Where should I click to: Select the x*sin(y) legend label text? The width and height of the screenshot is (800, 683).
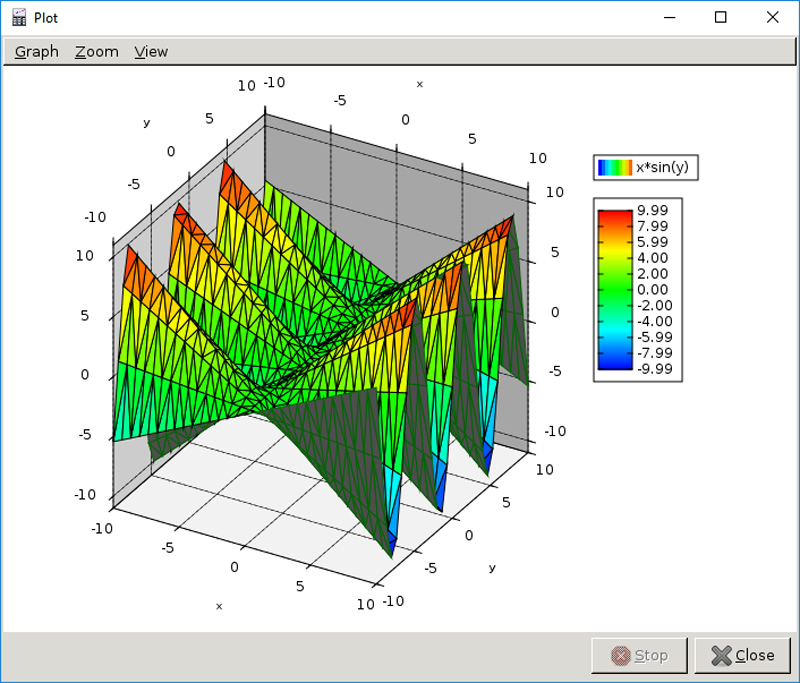[x=662, y=168]
